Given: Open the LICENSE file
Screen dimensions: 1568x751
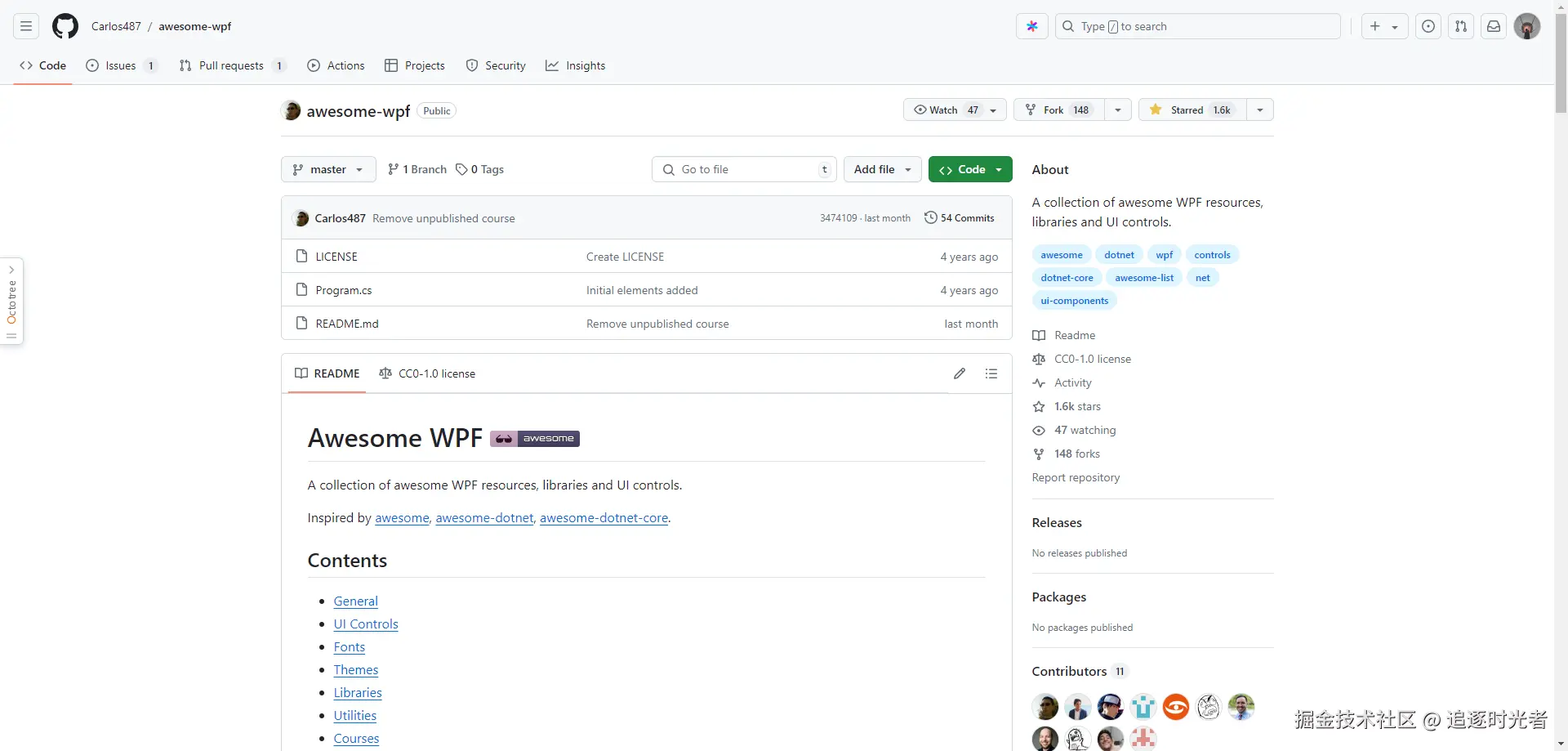Looking at the screenshot, I should click(336, 257).
